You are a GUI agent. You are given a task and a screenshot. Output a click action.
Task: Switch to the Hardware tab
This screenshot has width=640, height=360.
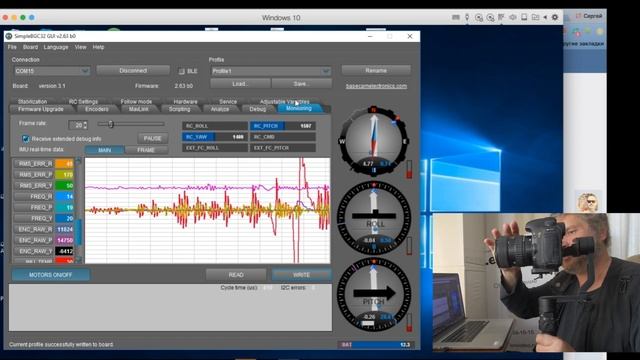point(186,102)
